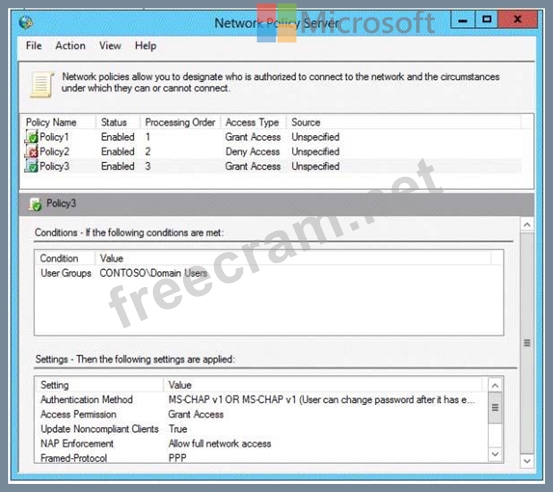
Task: Close the Network Policy Server window
Action: click(518, 19)
